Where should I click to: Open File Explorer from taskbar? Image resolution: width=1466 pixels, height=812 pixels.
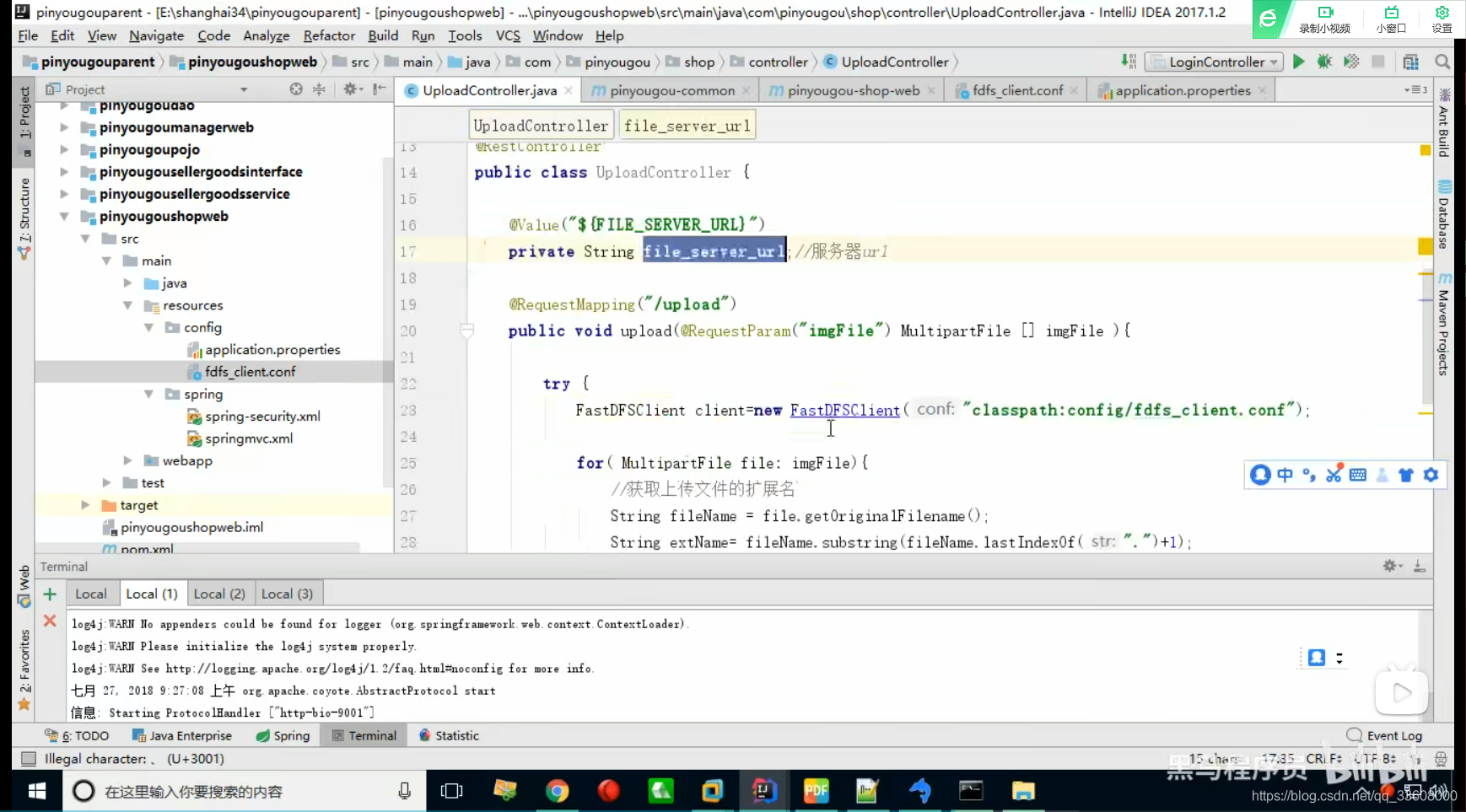pos(1023,791)
